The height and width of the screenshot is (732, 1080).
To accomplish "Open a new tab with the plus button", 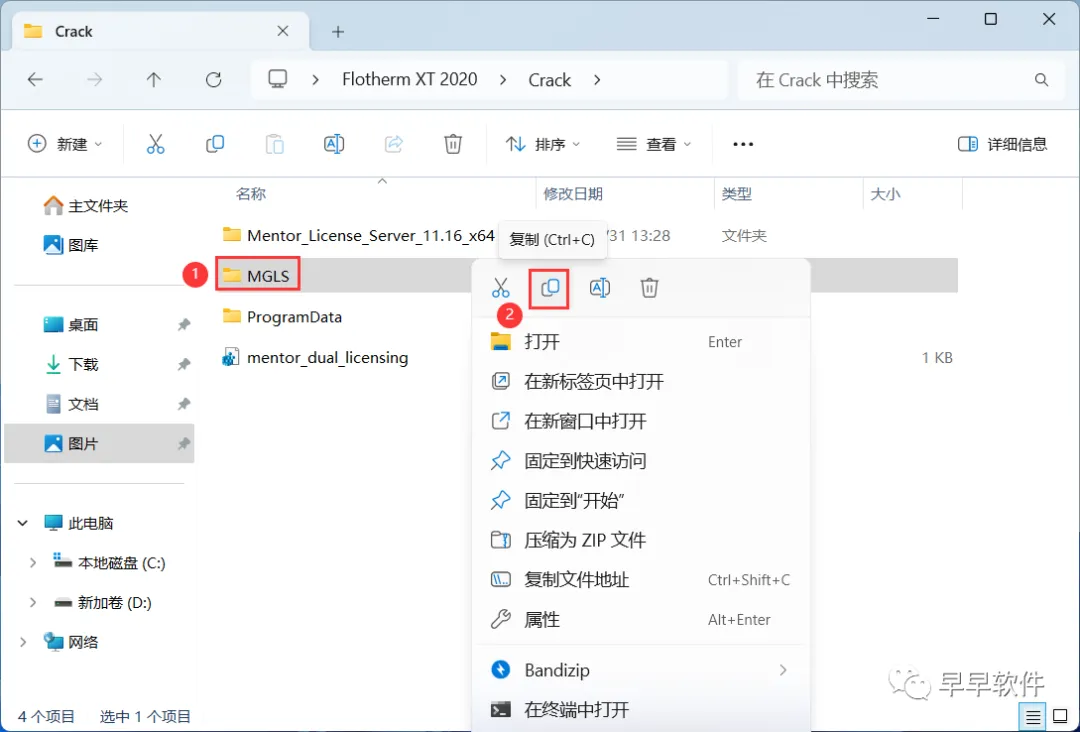I will point(338,32).
